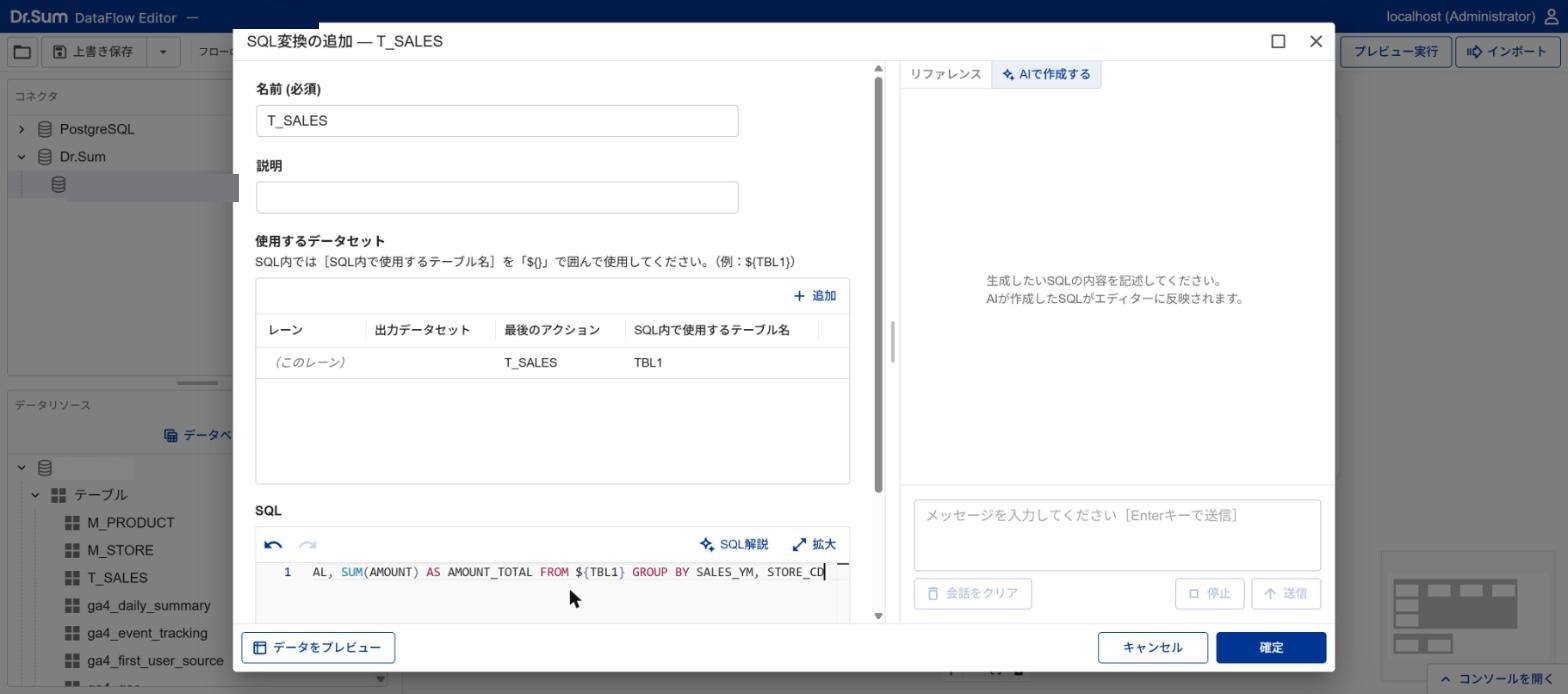The height and width of the screenshot is (694, 1568).
Task: Click the インポート button
Action: [x=1507, y=52]
